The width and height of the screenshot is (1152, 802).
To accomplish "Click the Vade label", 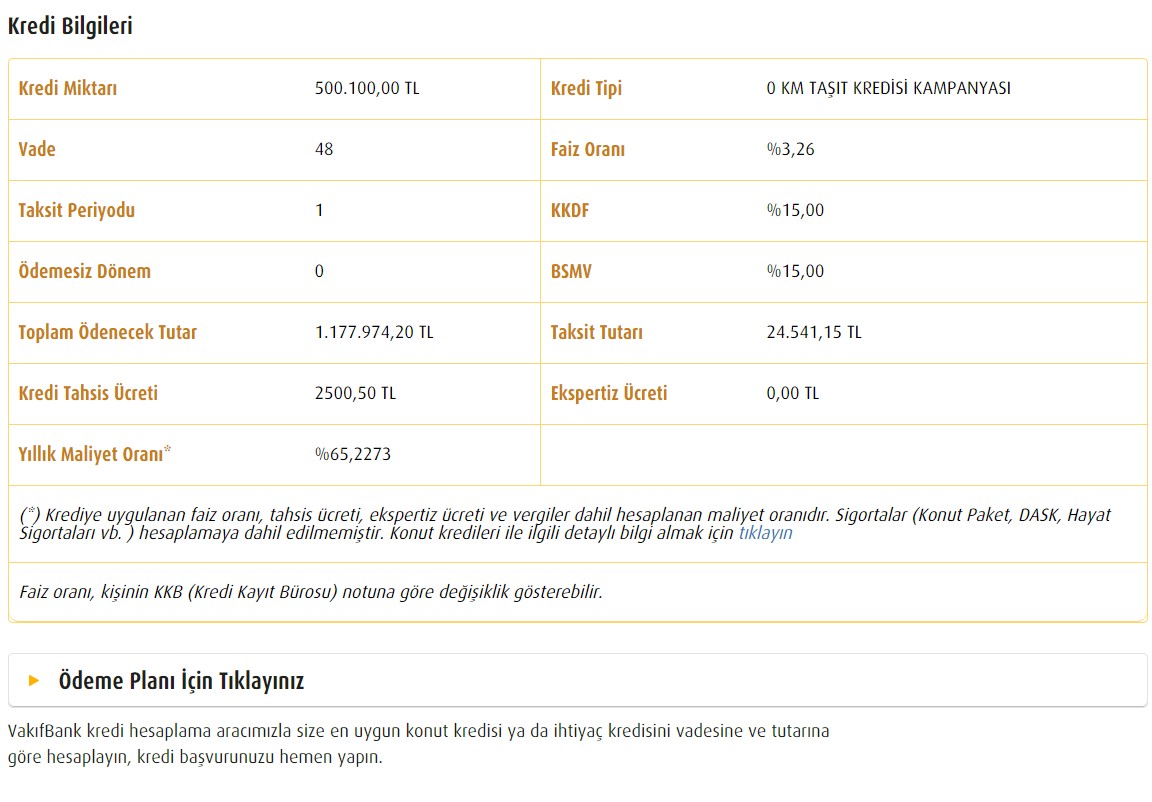I will tap(37, 149).
